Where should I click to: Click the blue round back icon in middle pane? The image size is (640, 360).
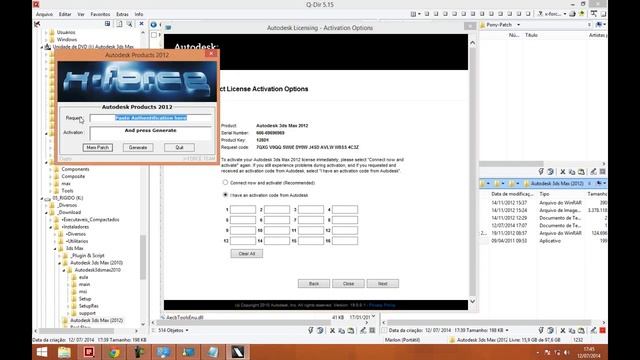(154, 24)
